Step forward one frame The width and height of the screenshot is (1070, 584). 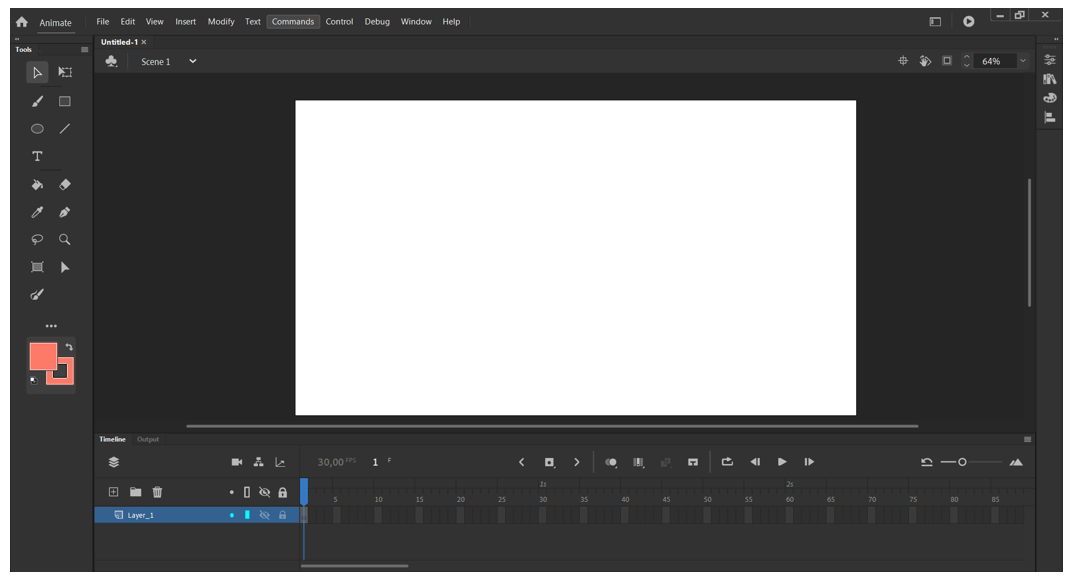pos(809,462)
